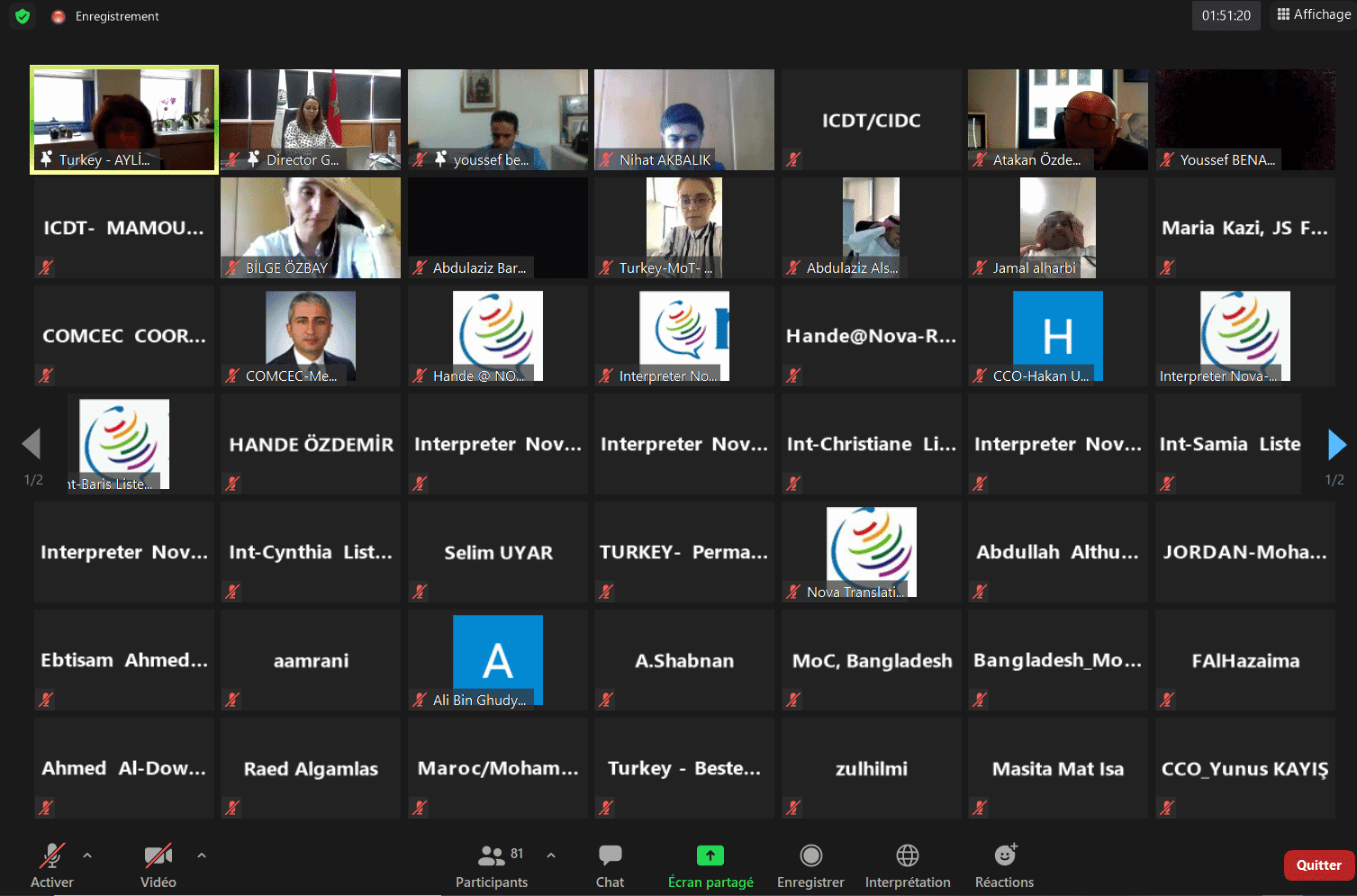The width and height of the screenshot is (1357, 896).
Task: Click the green encryption shield icon
Action: pyautogui.click(x=23, y=16)
